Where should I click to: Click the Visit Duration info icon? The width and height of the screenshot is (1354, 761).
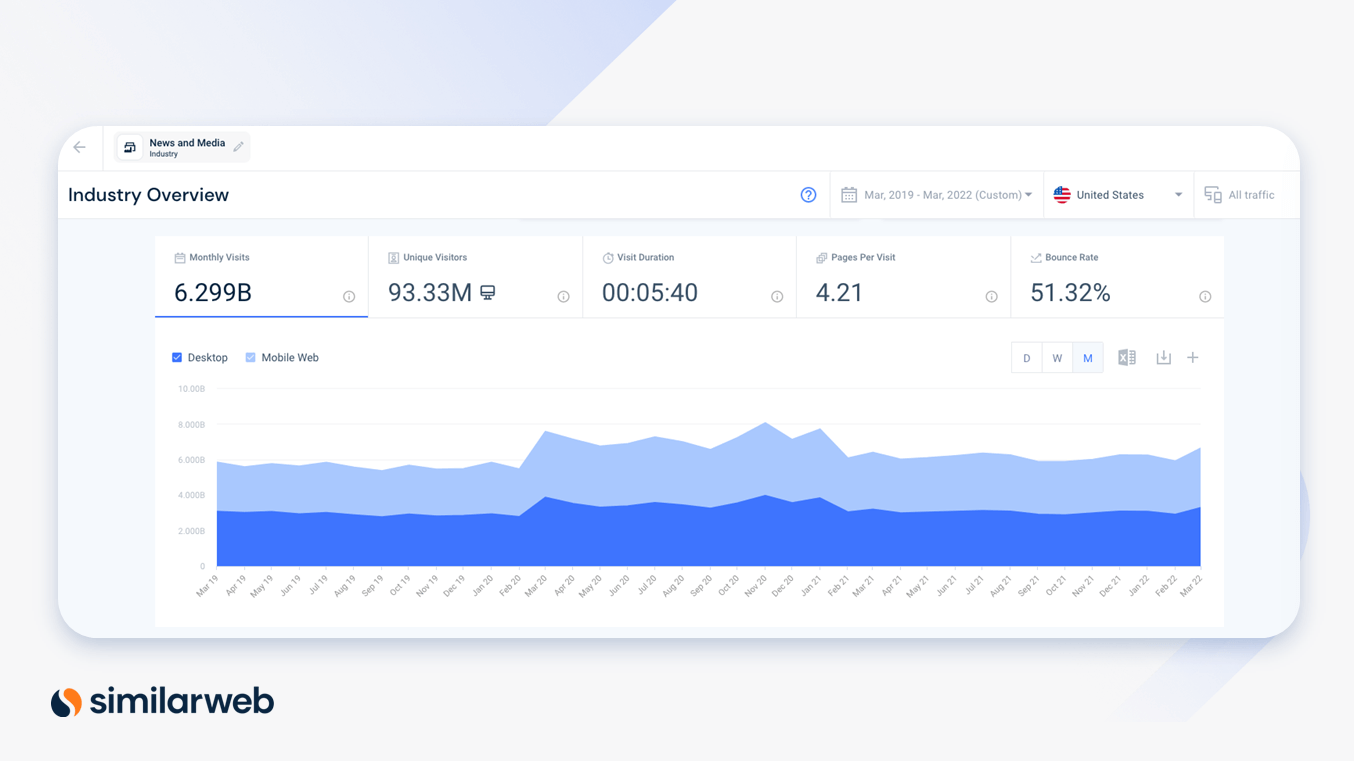[776, 296]
